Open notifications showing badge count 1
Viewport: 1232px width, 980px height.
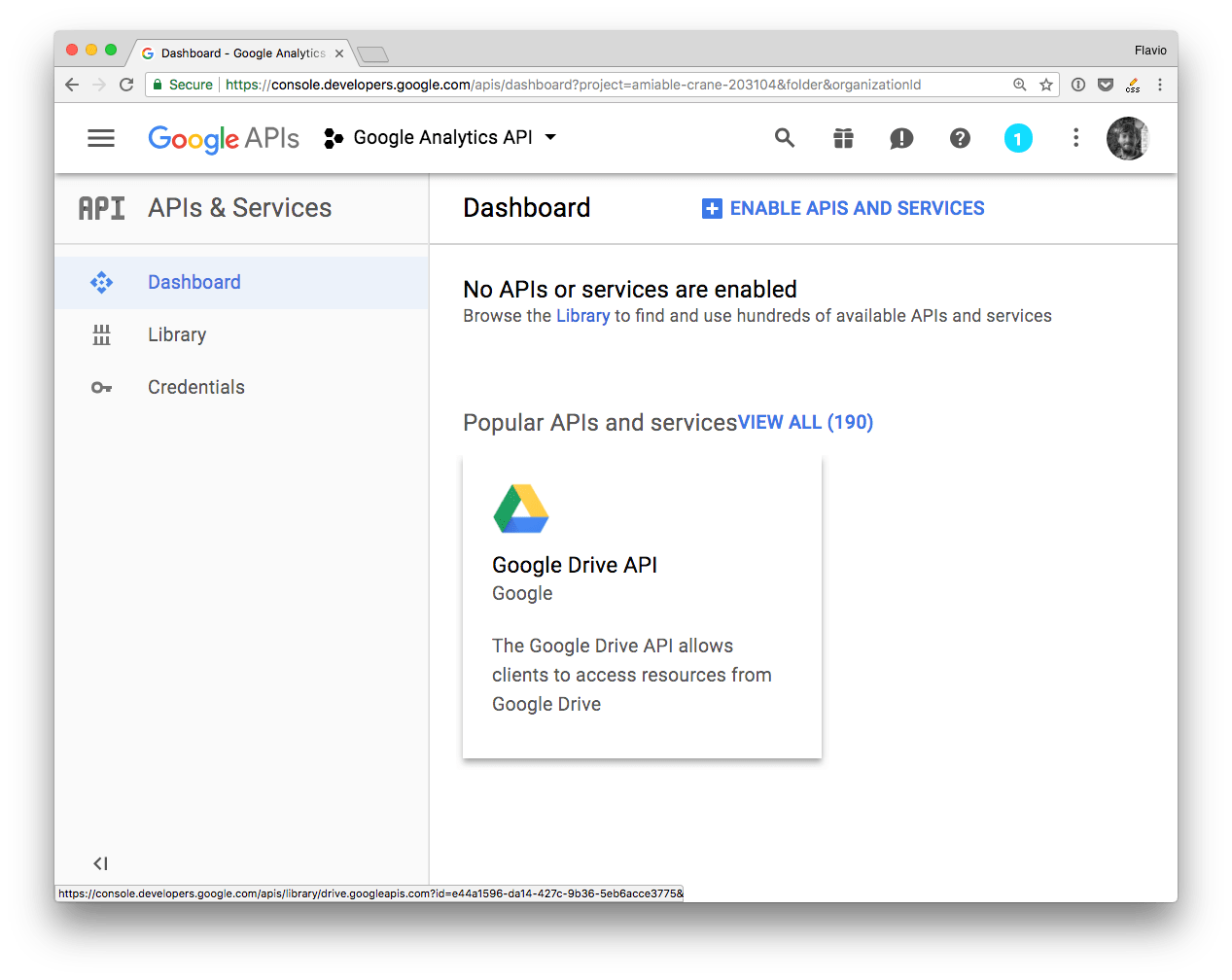pos(1018,137)
